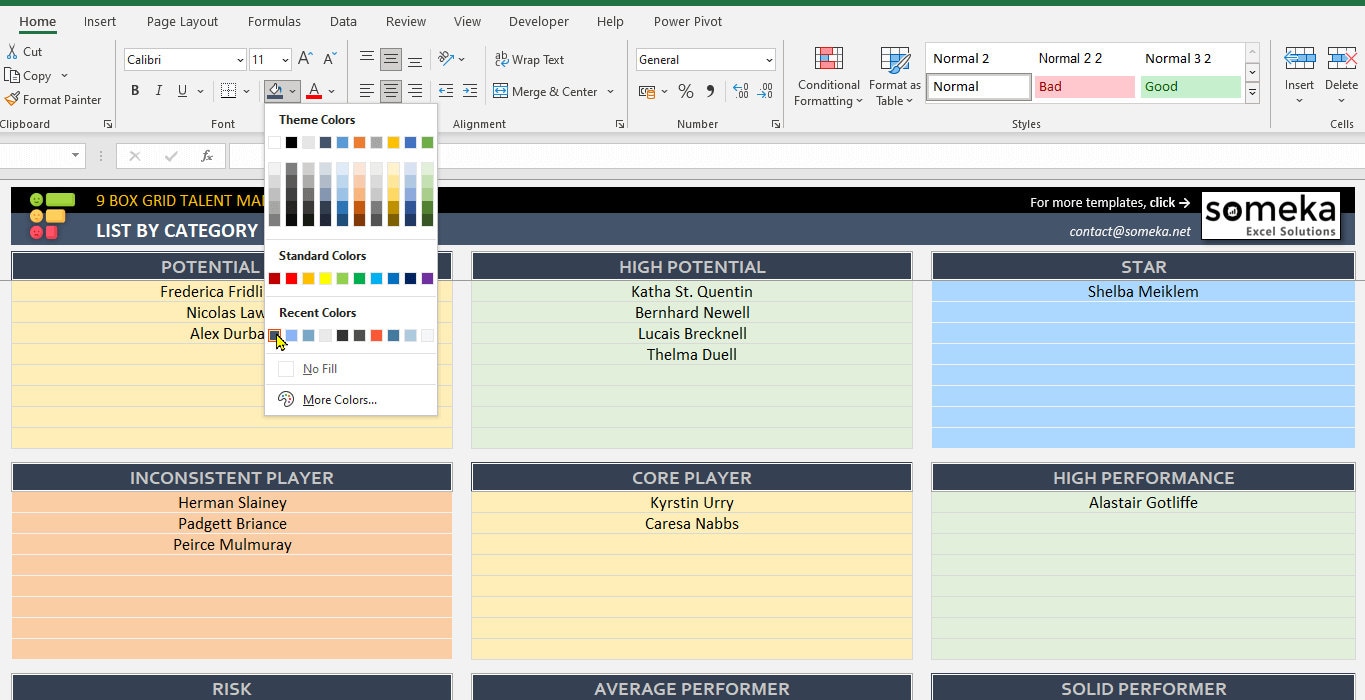Enable Wrap Text for the selection
The width and height of the screenshot is (1365, 700).
point(530,60)
